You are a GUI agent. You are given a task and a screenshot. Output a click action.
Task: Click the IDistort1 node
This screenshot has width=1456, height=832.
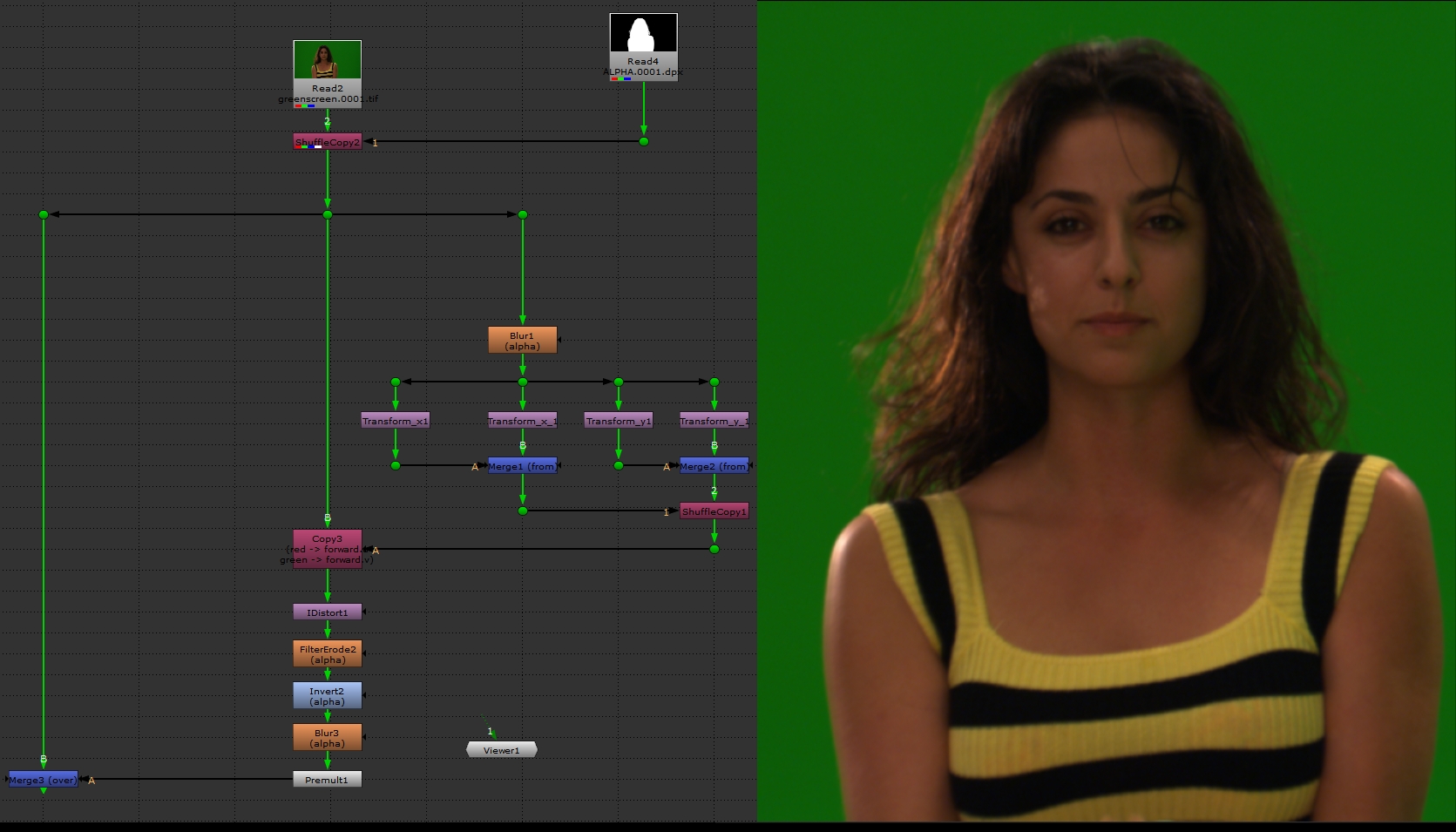327,612
